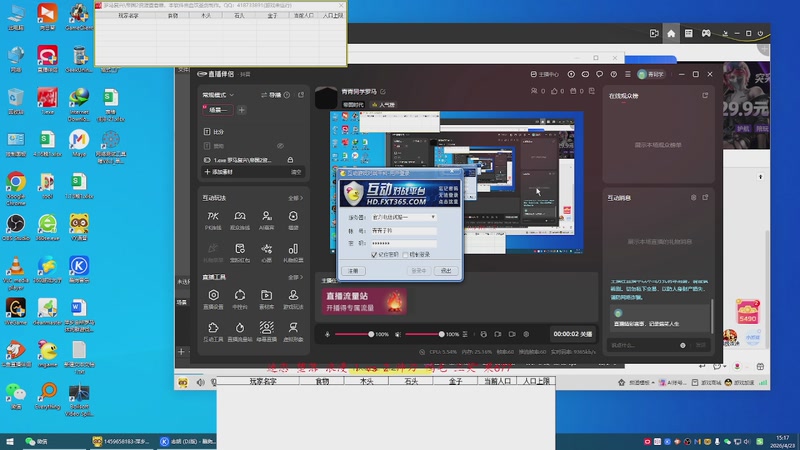Open the 虚拟形象 avatar icon
800x450 pixels.
(293, 331)
